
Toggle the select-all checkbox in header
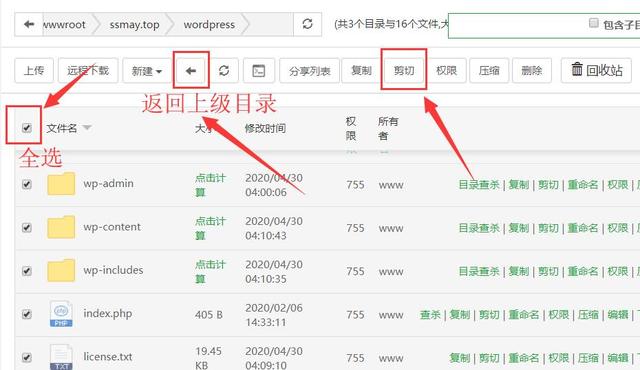[x=27, y=128]
